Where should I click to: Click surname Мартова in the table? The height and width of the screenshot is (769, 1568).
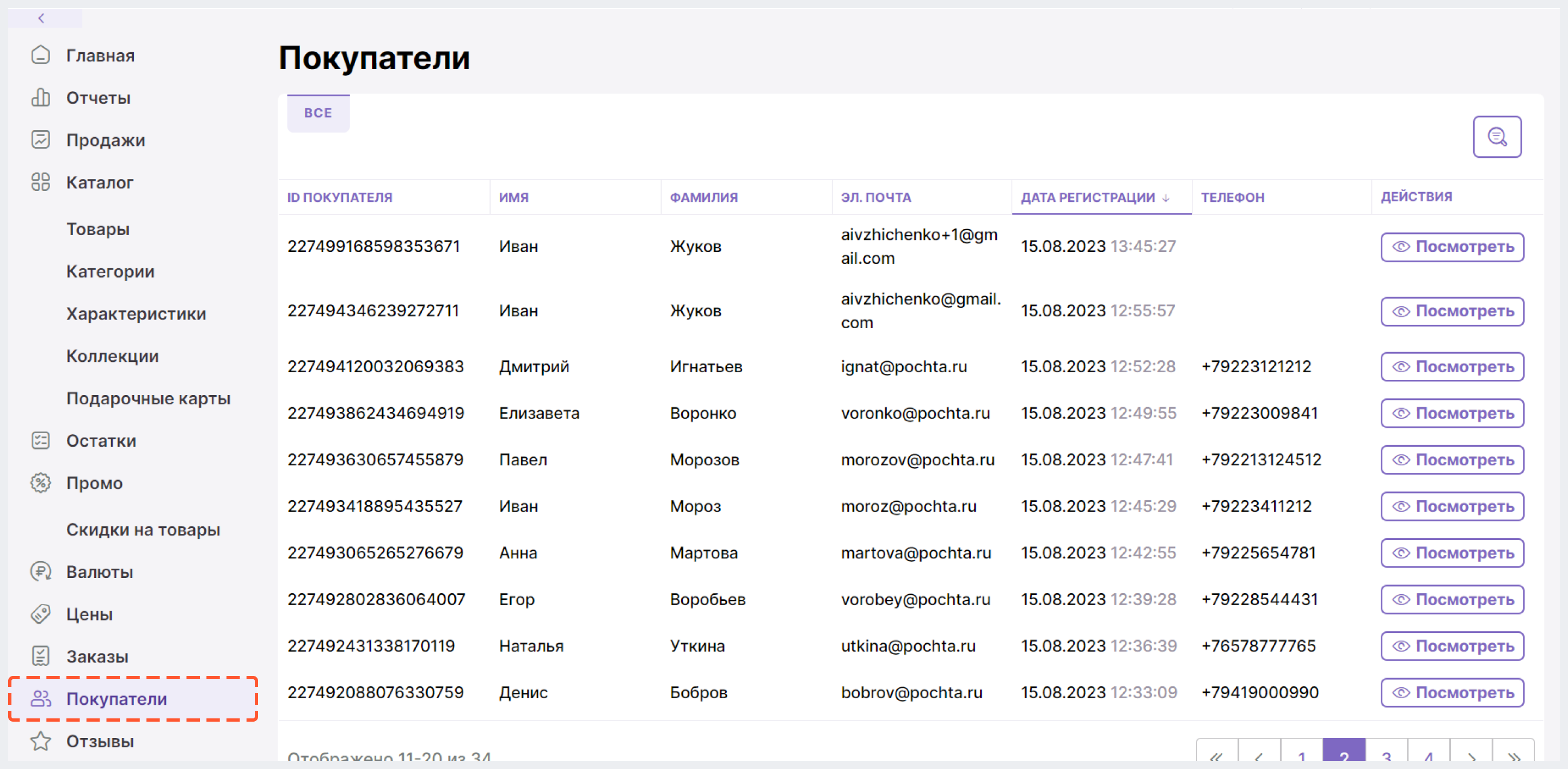coord(703,553)
